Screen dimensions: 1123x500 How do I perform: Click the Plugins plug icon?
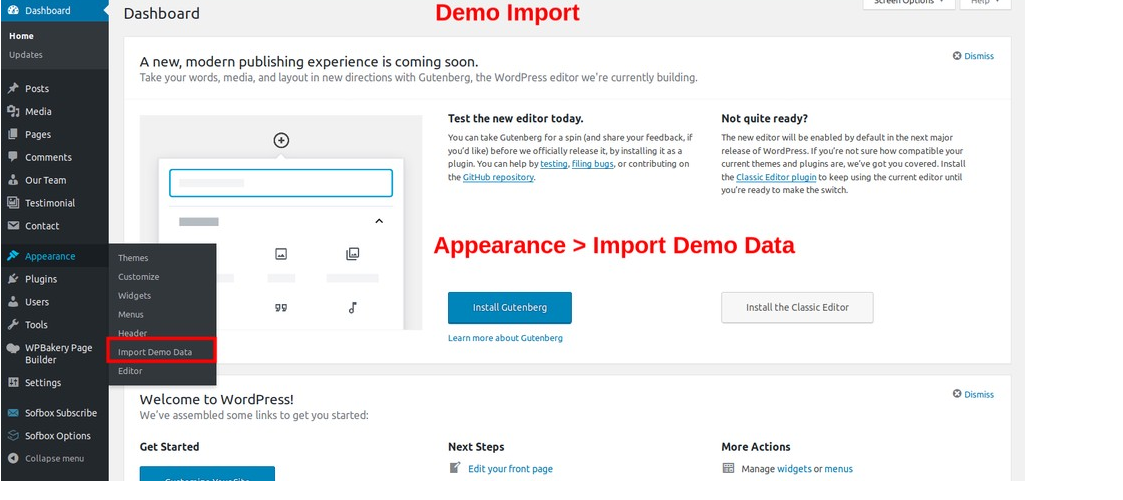[13, 279]
